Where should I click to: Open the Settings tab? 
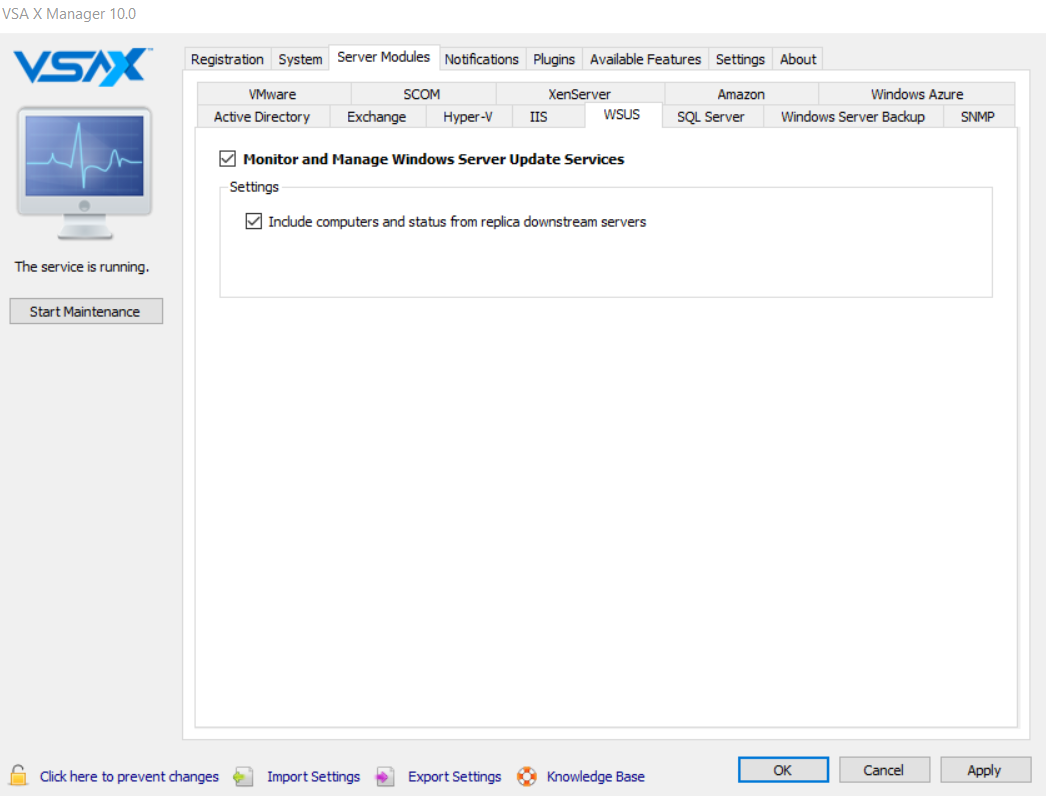click(740, 59)
